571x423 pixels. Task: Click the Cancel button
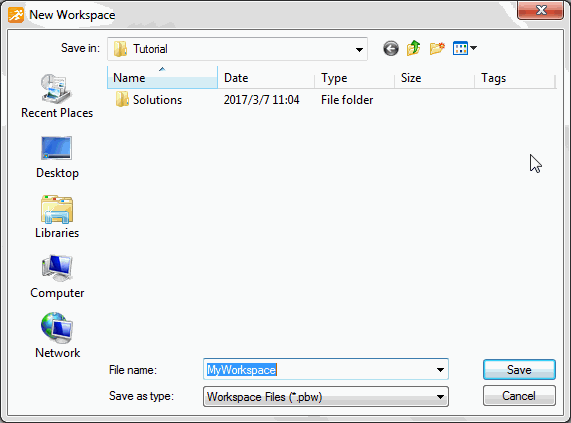pos(519,396)
